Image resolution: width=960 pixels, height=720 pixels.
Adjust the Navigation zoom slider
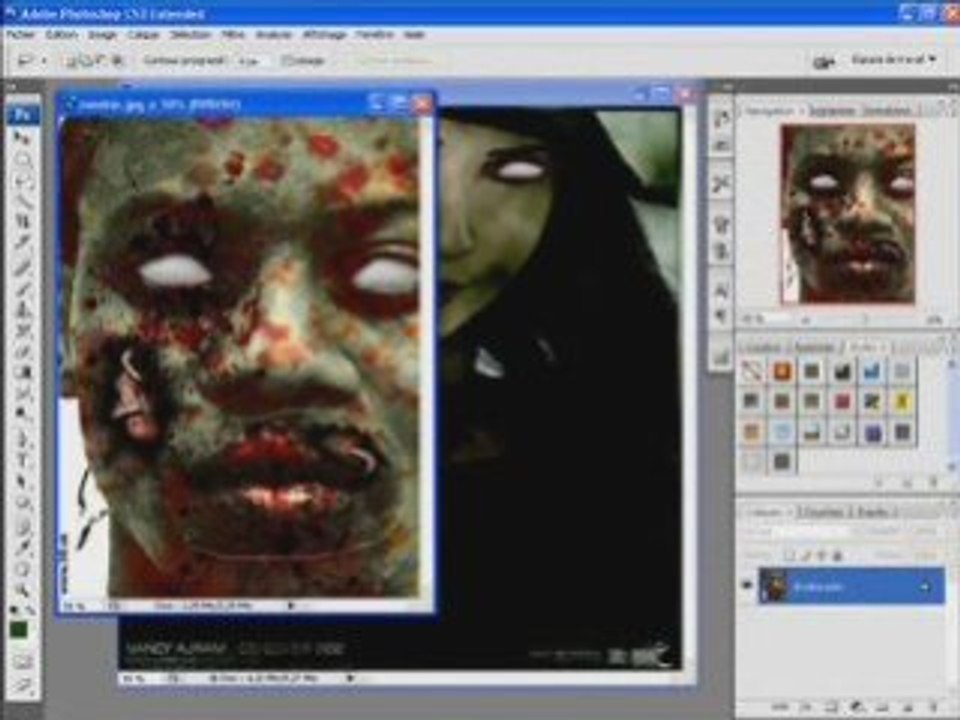pos(865,320)
